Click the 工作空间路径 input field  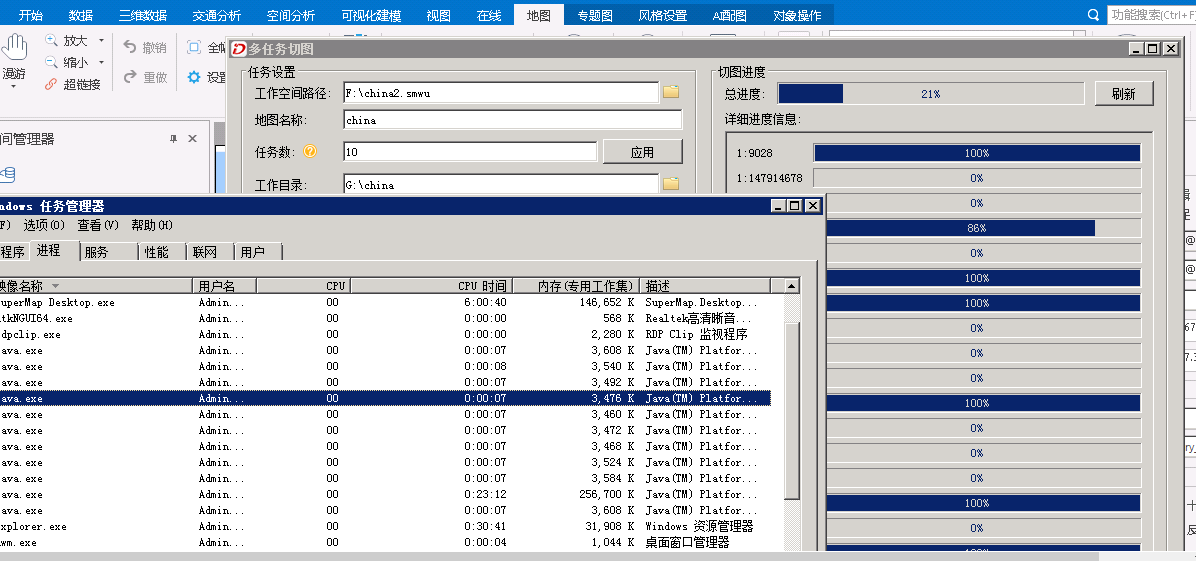(500, 93)
